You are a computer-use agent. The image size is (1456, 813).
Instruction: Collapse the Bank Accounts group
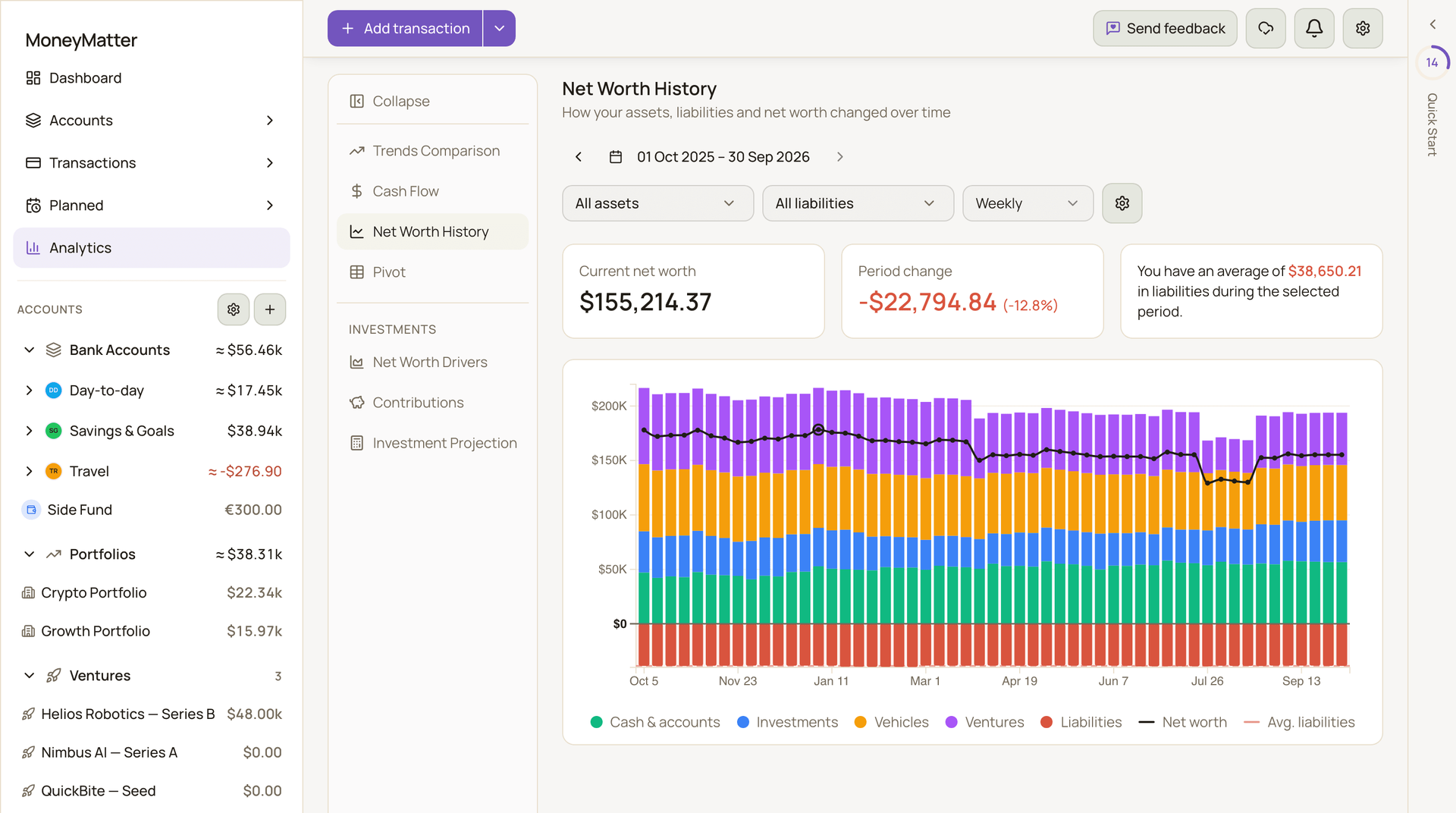point(30,350)
